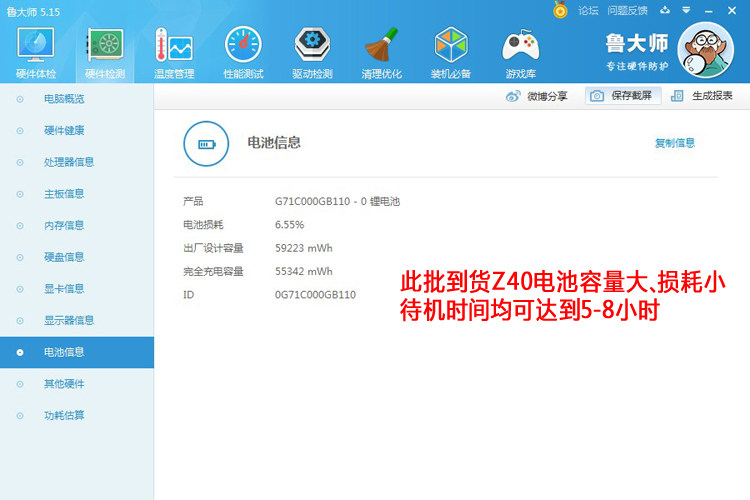Click the 鲁大师 5.15 window title
The height and width of the screenshot is (500, 750).
pos(33,11)
